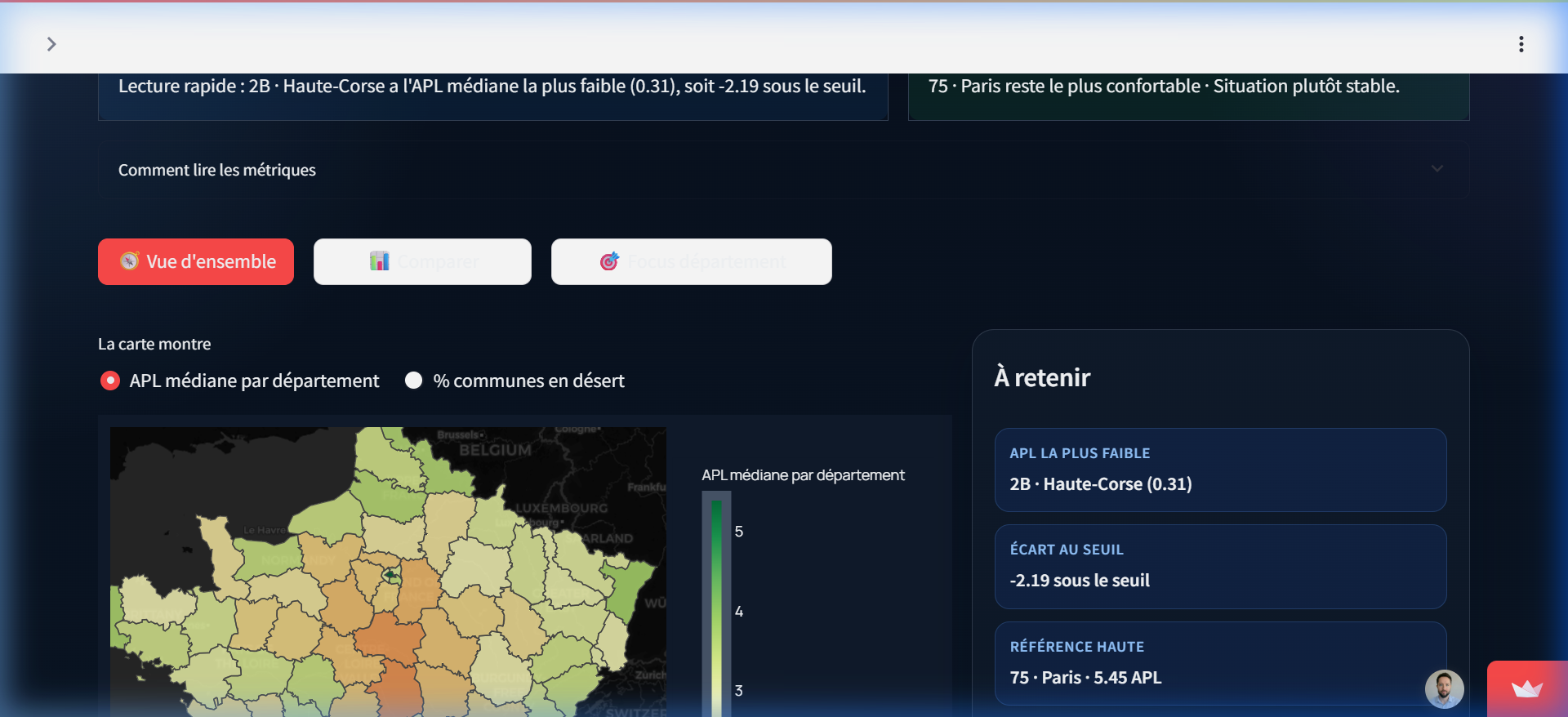The image size is (1568, 717).
Task: Toggle the expander chevron for métriques
Action: [x=1437, y=169]
